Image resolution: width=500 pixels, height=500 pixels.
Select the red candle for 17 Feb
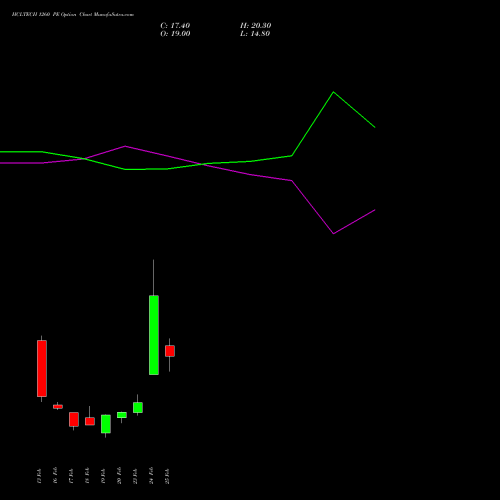(x=74, y=419)
